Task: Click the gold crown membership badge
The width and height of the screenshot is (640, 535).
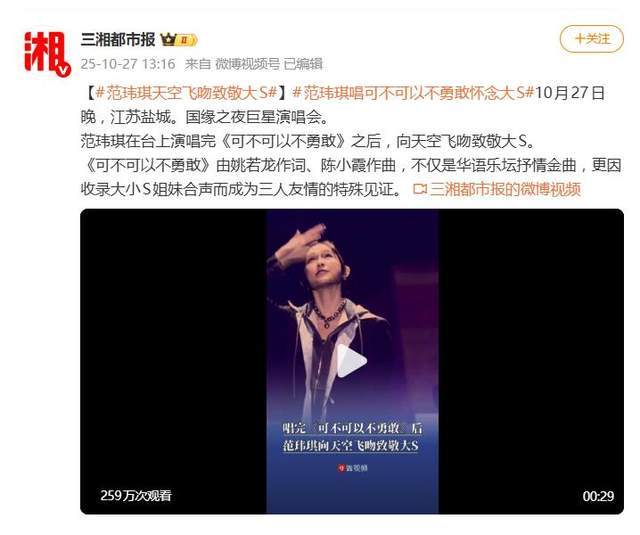Action: [x=179, y=40]
